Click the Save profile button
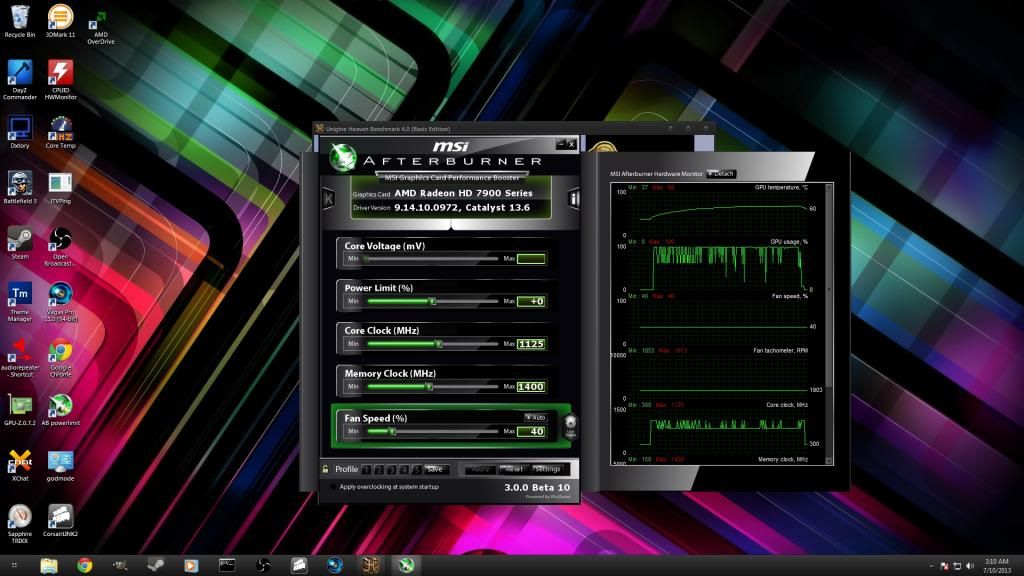This screenshot has width=1024, height=576. coord(436,469)
